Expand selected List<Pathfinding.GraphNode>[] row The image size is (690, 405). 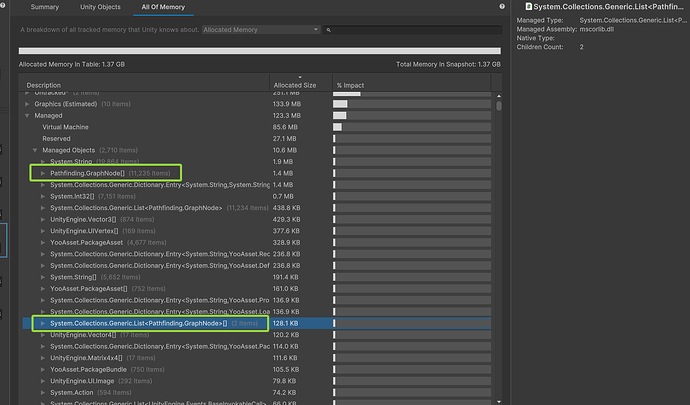(x=43, y=324)
